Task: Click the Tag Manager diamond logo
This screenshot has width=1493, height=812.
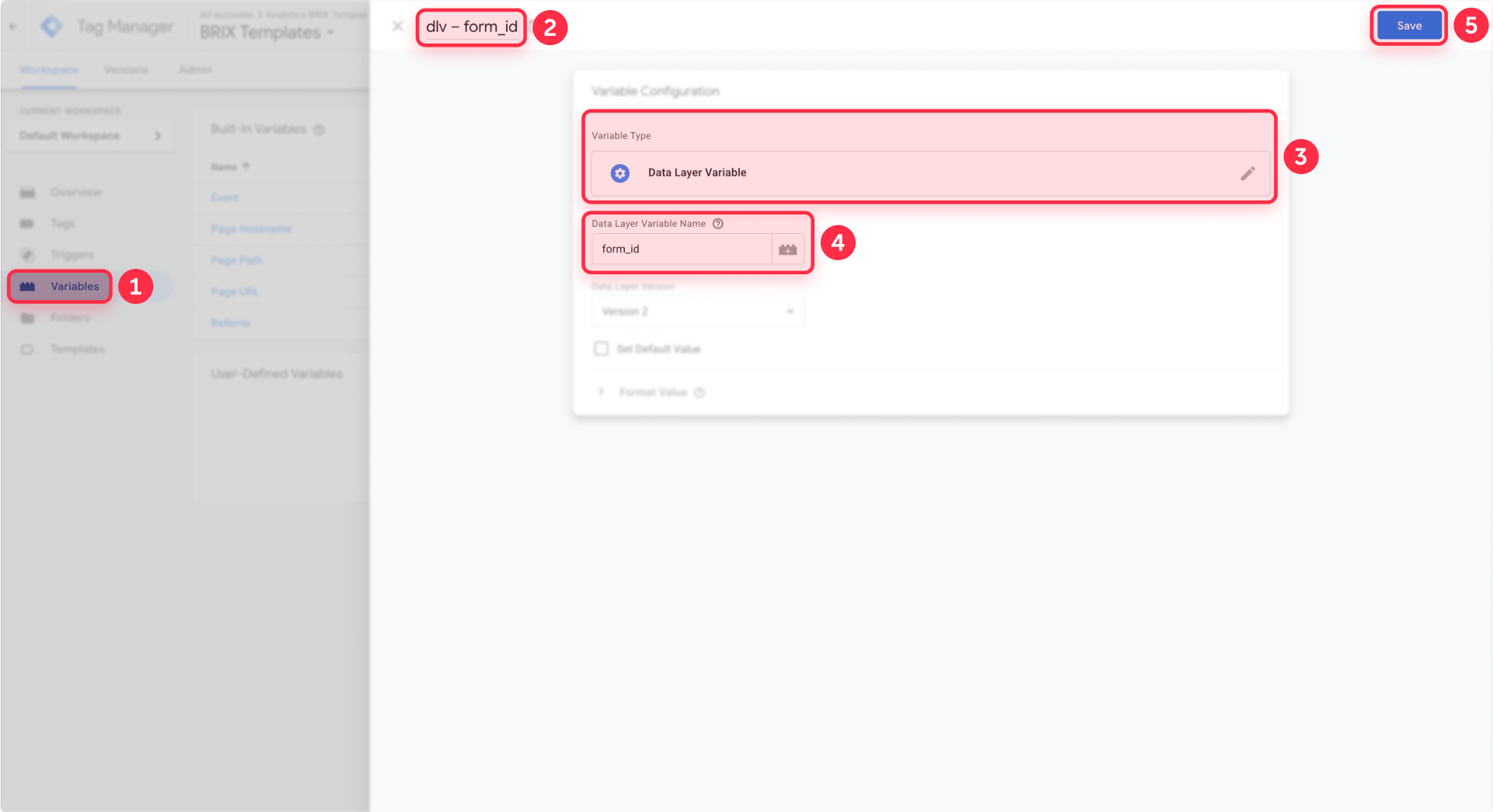Action: coord(51,26)
